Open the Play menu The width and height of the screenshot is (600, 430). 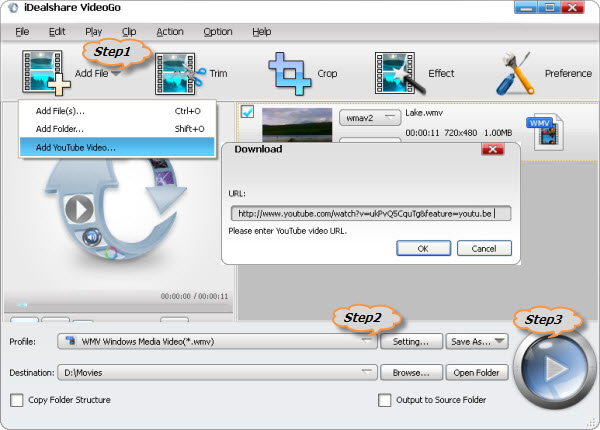pyautogui.click(x=93, y=32)
